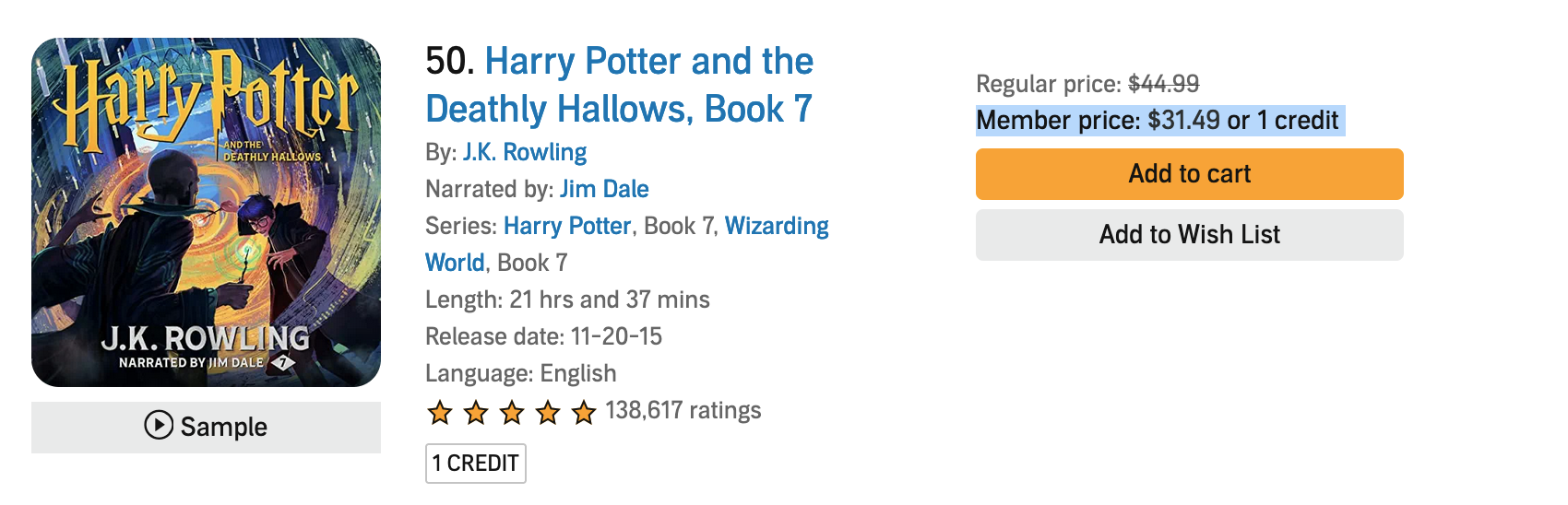The width and height of the screenshot is (1568, 505).
Task: Click the Release date 11-20-15 text
Action: [543, 336]
